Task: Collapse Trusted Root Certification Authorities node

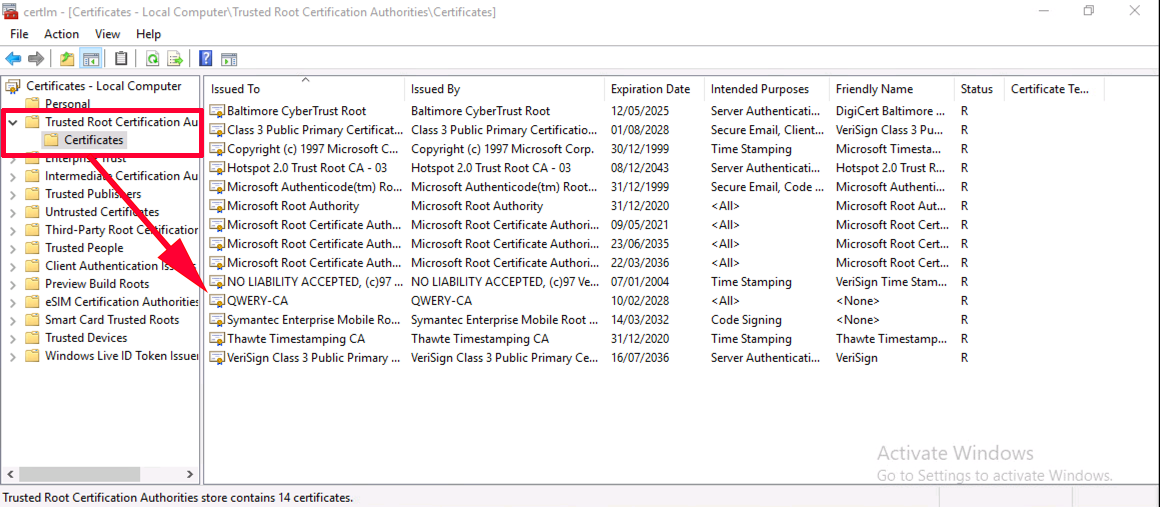Action: click(13, 121)
